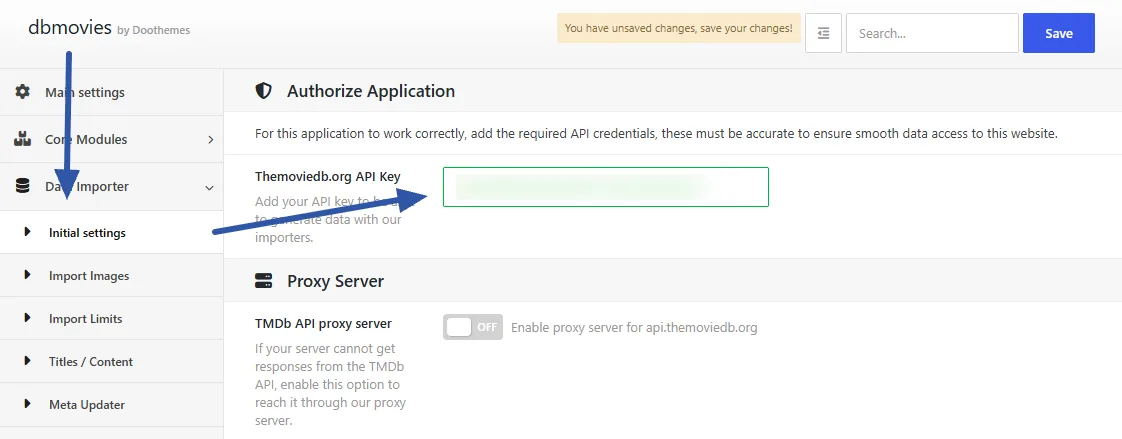Click the Data Importer database icon
This screenshot has width=1122, height=439.
pyautogui.click(x=22, y=187)
